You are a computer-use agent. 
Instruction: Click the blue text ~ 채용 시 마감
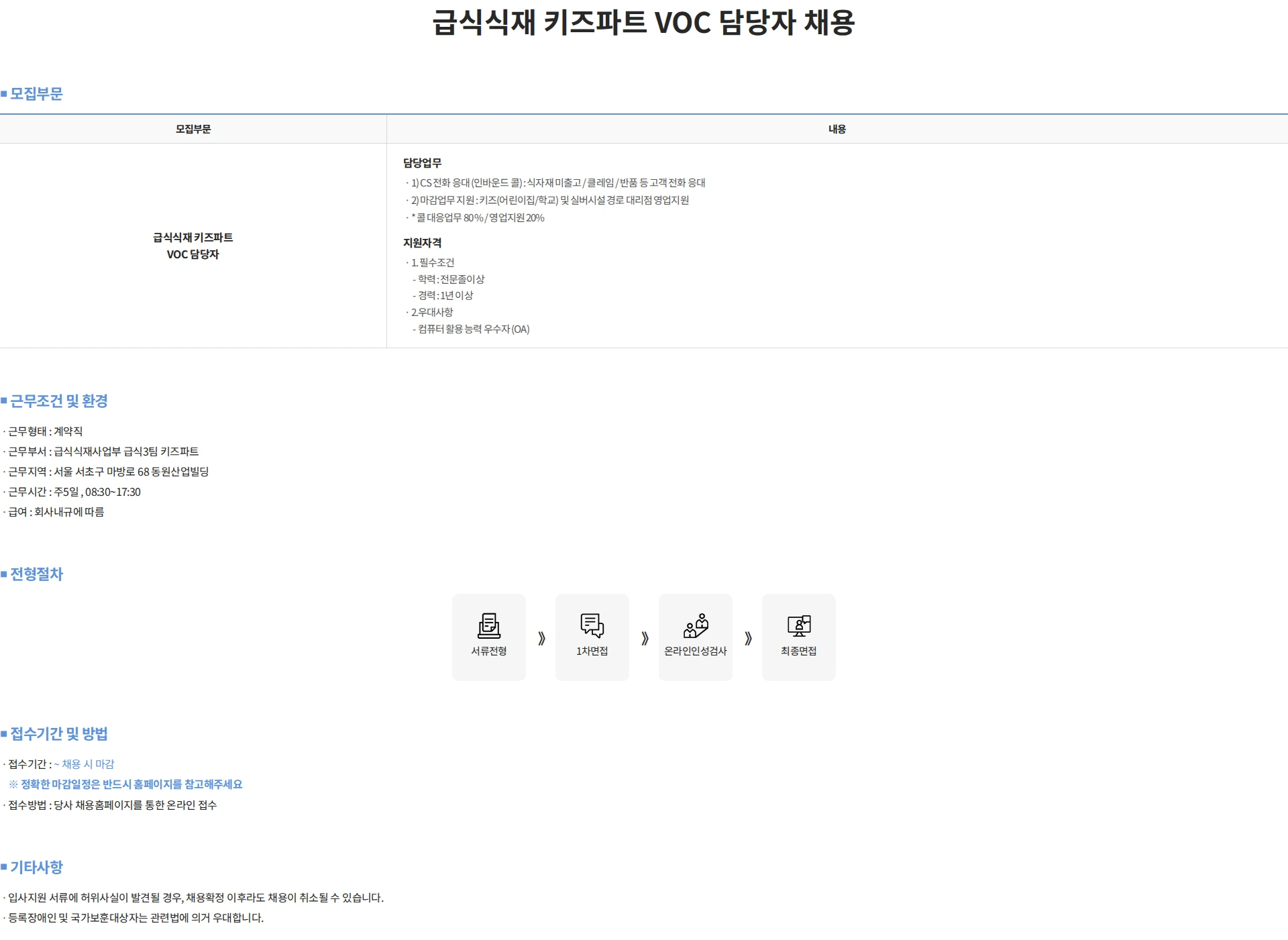(x=84, y=764)
